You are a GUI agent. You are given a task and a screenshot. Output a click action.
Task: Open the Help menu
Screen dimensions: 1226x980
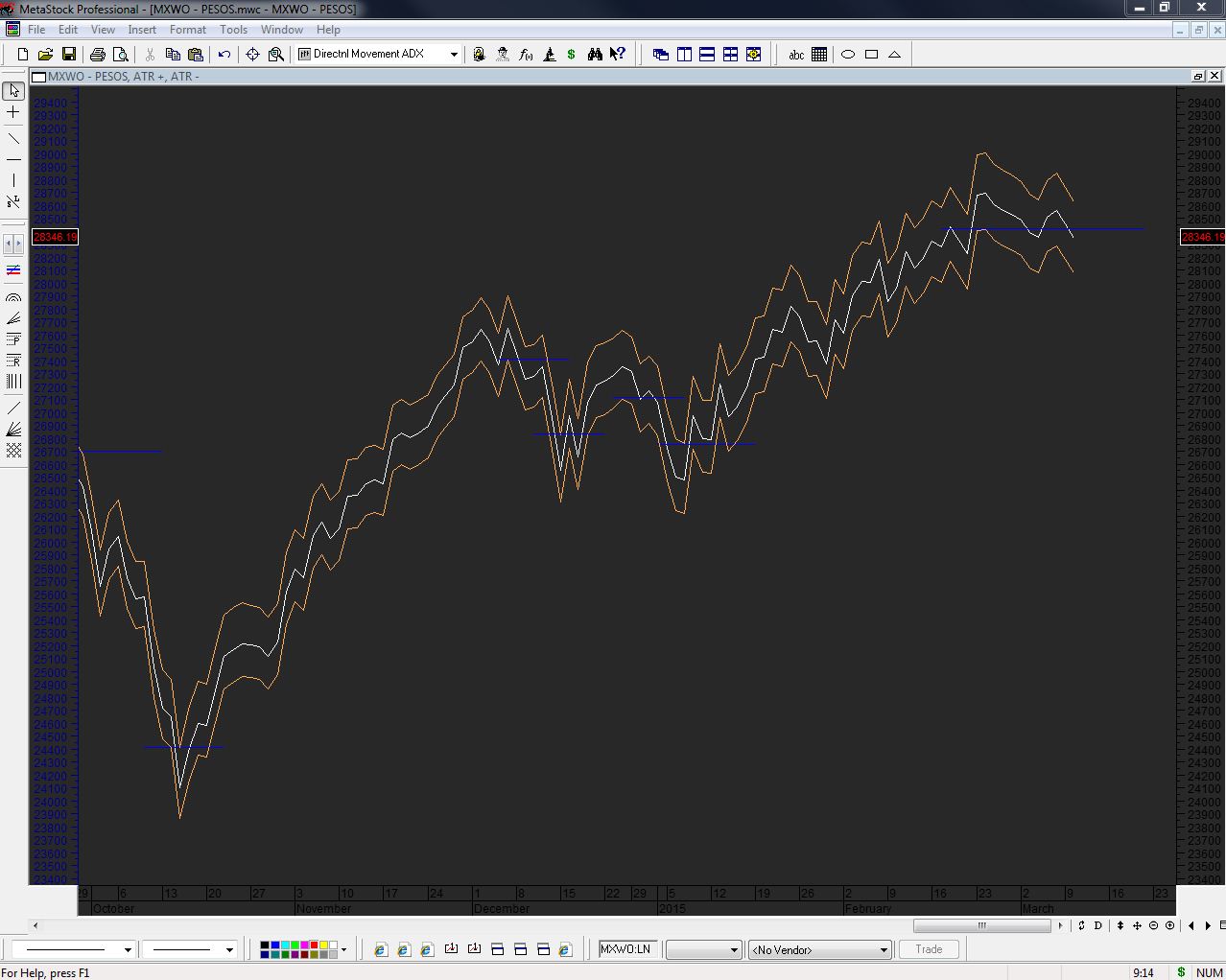tap(328, 30)
